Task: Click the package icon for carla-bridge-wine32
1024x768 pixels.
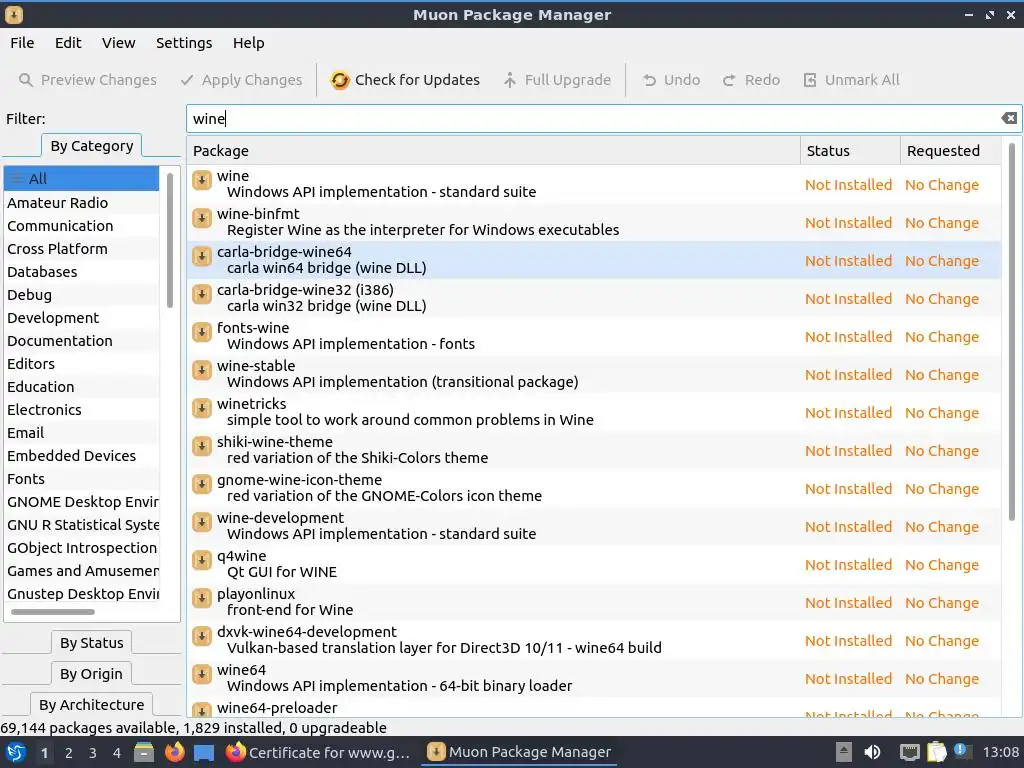Action: (x=202, y=294)
